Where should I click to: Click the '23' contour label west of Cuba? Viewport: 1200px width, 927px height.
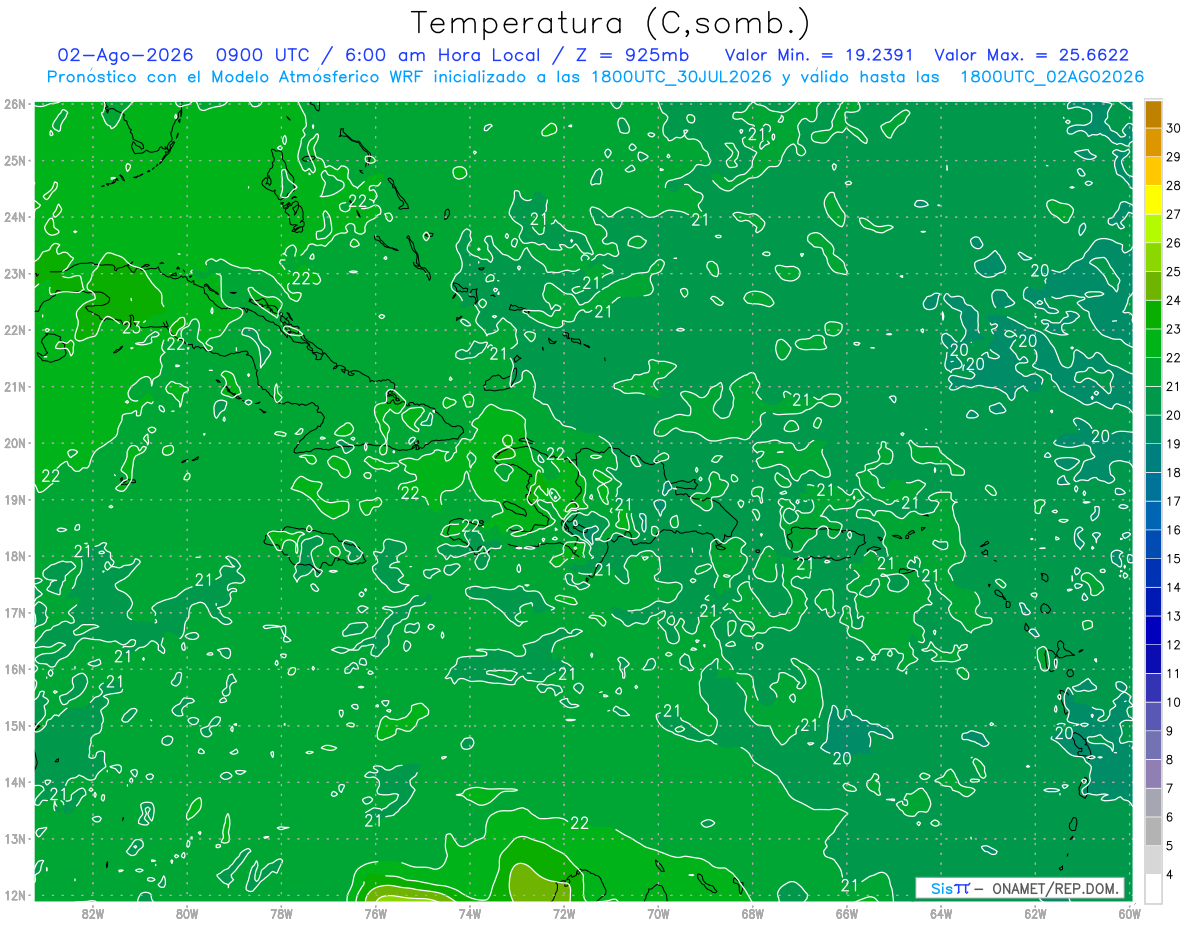pos(131,326)
